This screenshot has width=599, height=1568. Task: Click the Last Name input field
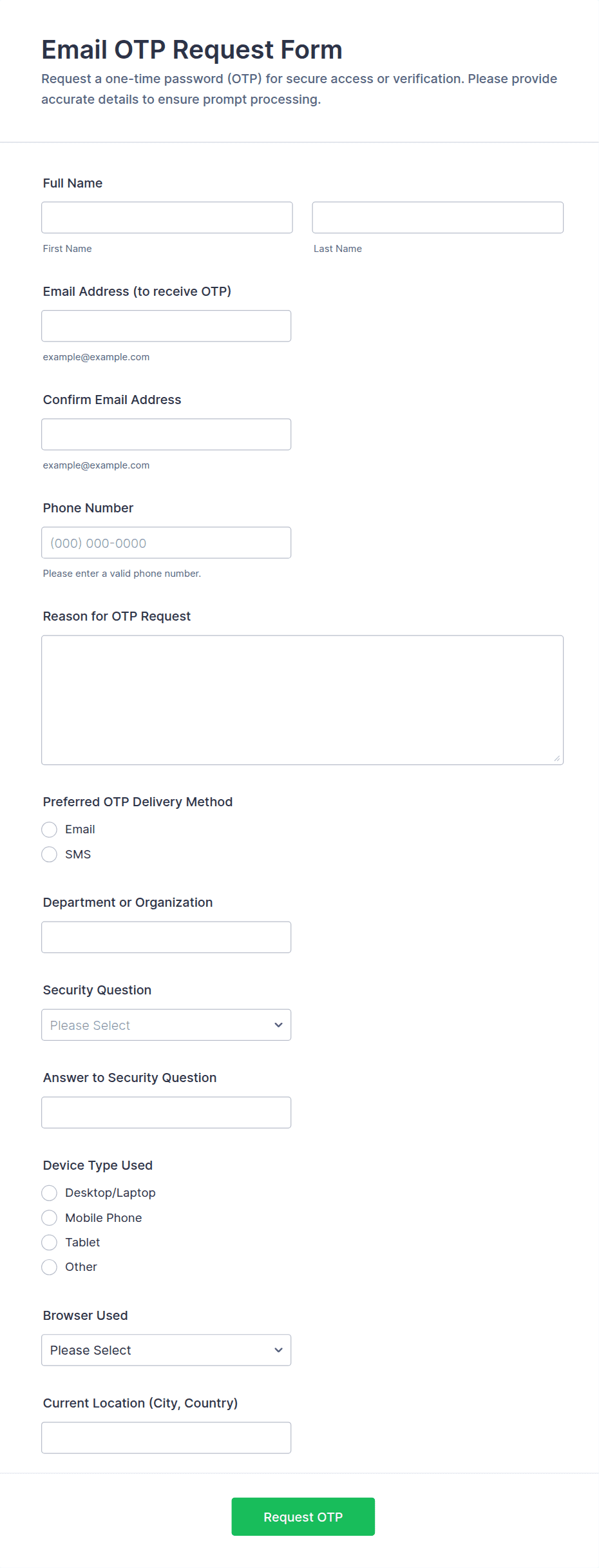click(x=437, y=218)
